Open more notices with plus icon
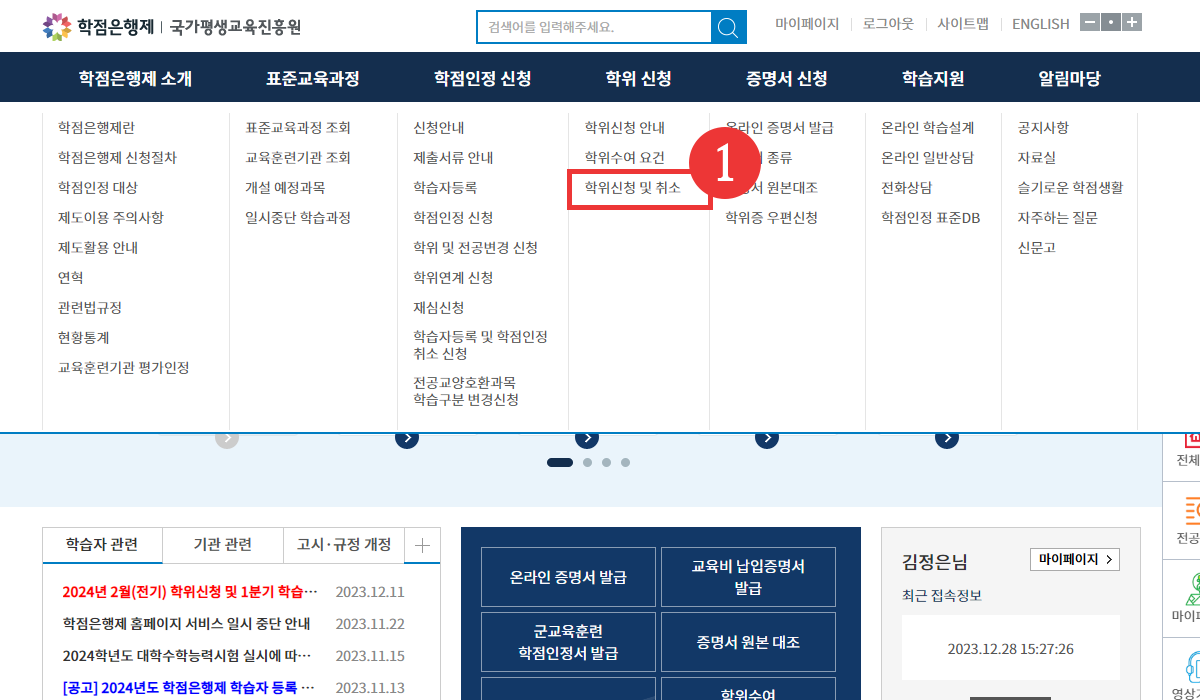The image size is (1200, 700). click(x=422, y=545)
